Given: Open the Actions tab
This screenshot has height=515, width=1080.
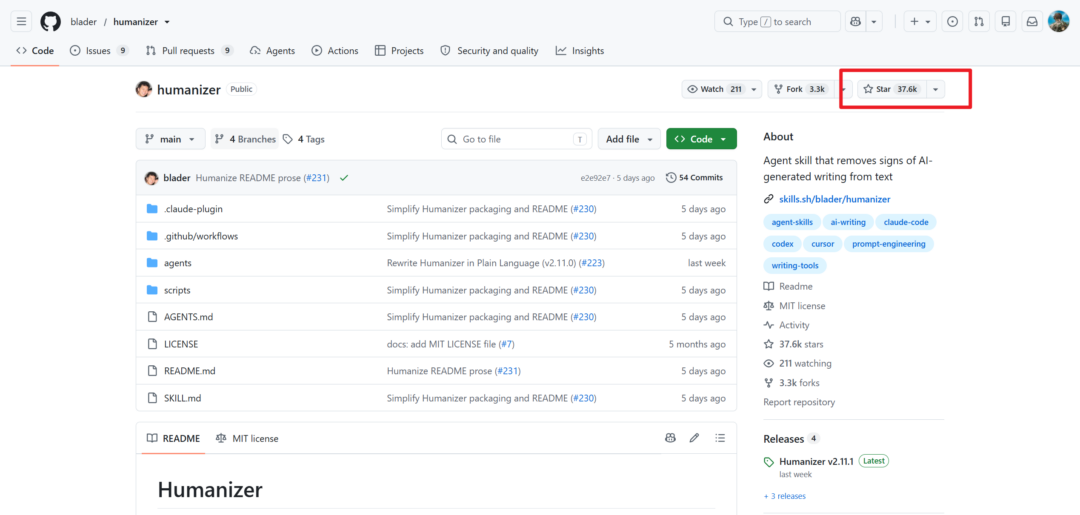Looking at the screenshot, I should click(x=335, y=51).
